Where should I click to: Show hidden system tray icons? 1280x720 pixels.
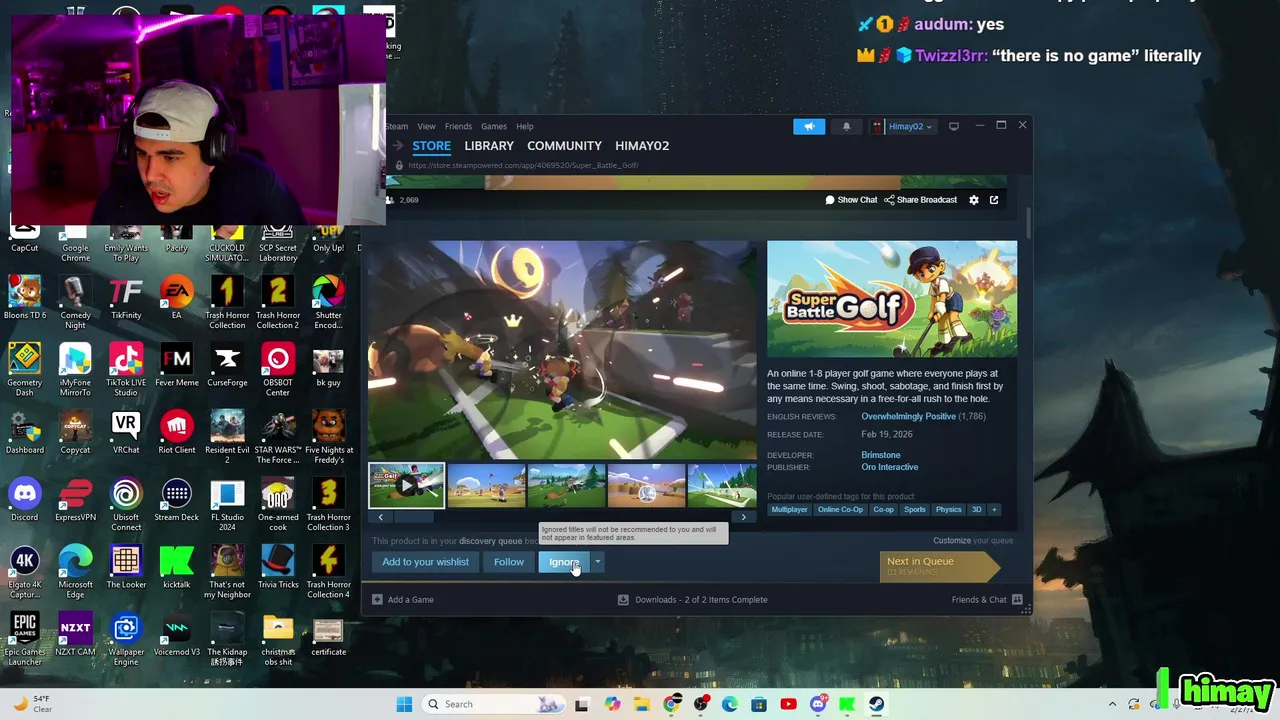click(1112, 704)
